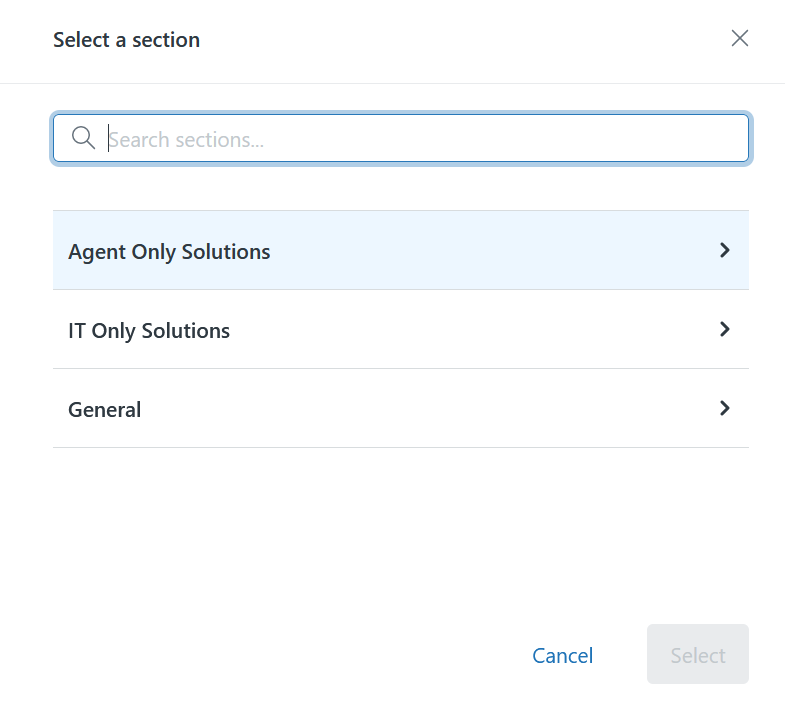Drill into IT Only Solutions arrow icon
The width and height of the screenshot is (785, 717).
tap(724, 329)
